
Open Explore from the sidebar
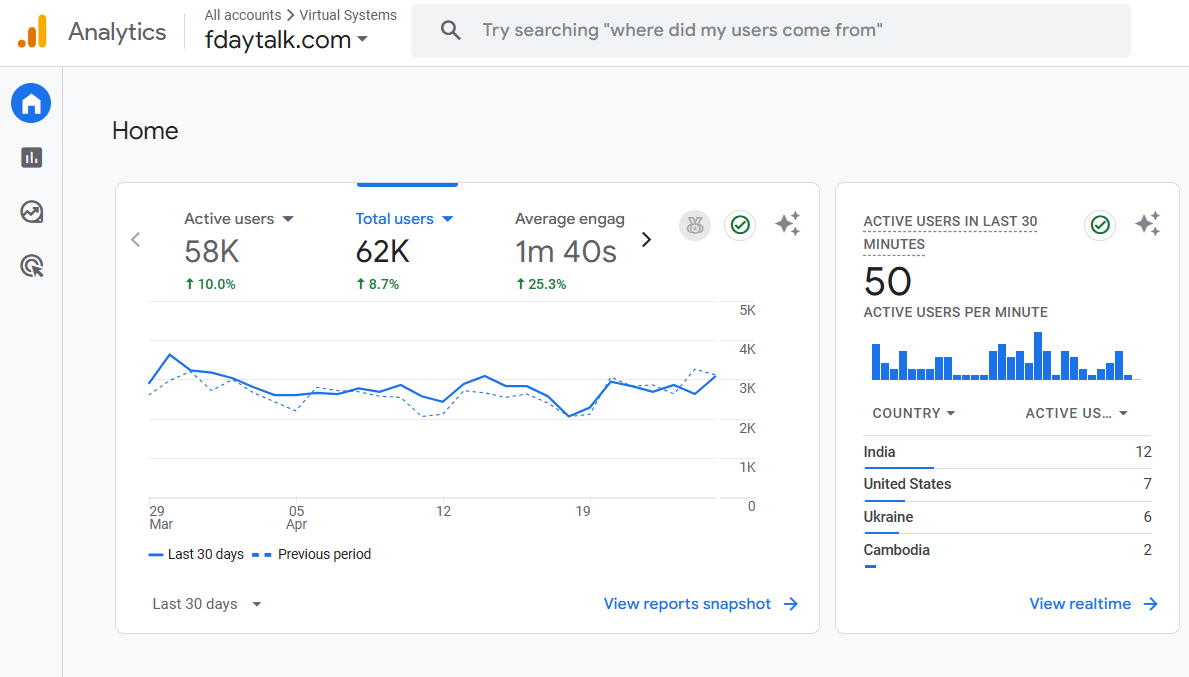point(31,212)
